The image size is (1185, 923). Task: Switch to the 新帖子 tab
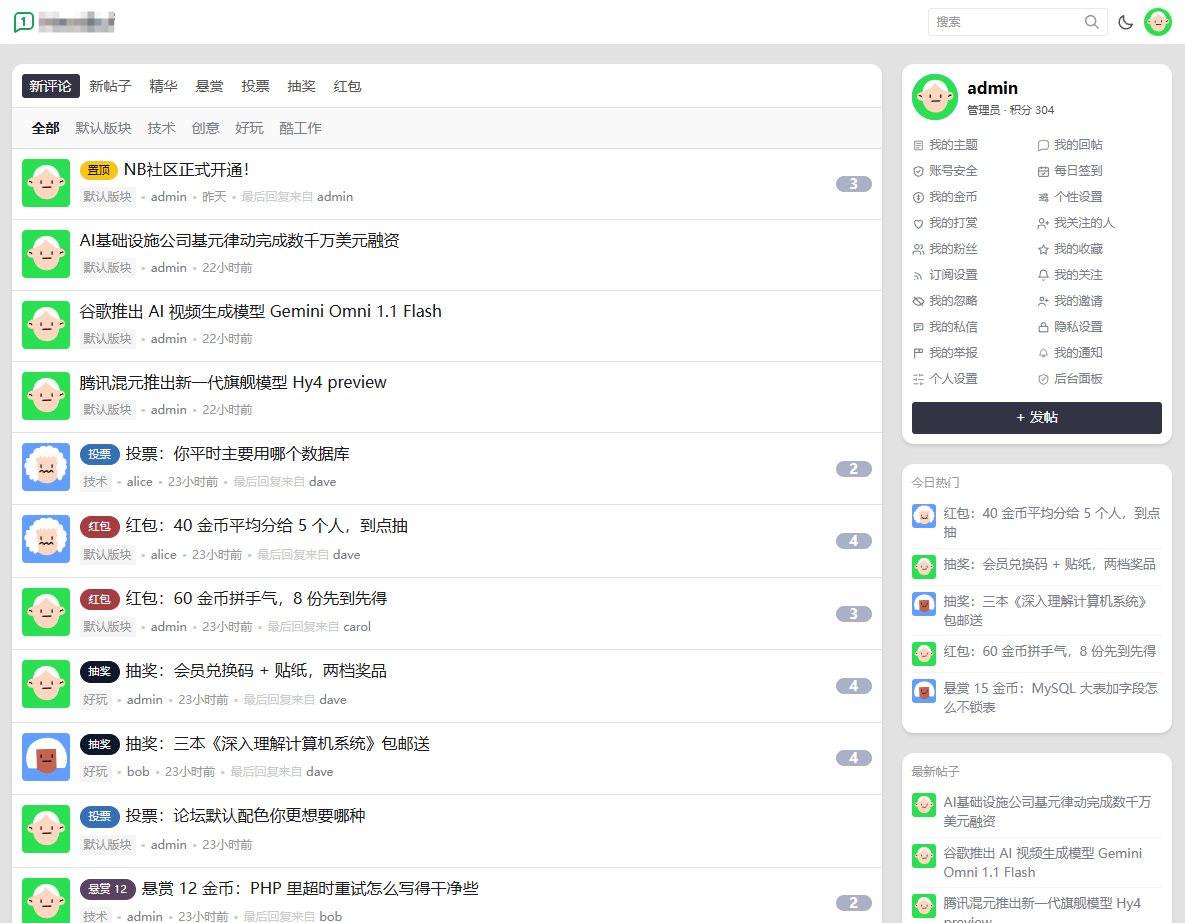pyautogui.click(x=110, y=86)
